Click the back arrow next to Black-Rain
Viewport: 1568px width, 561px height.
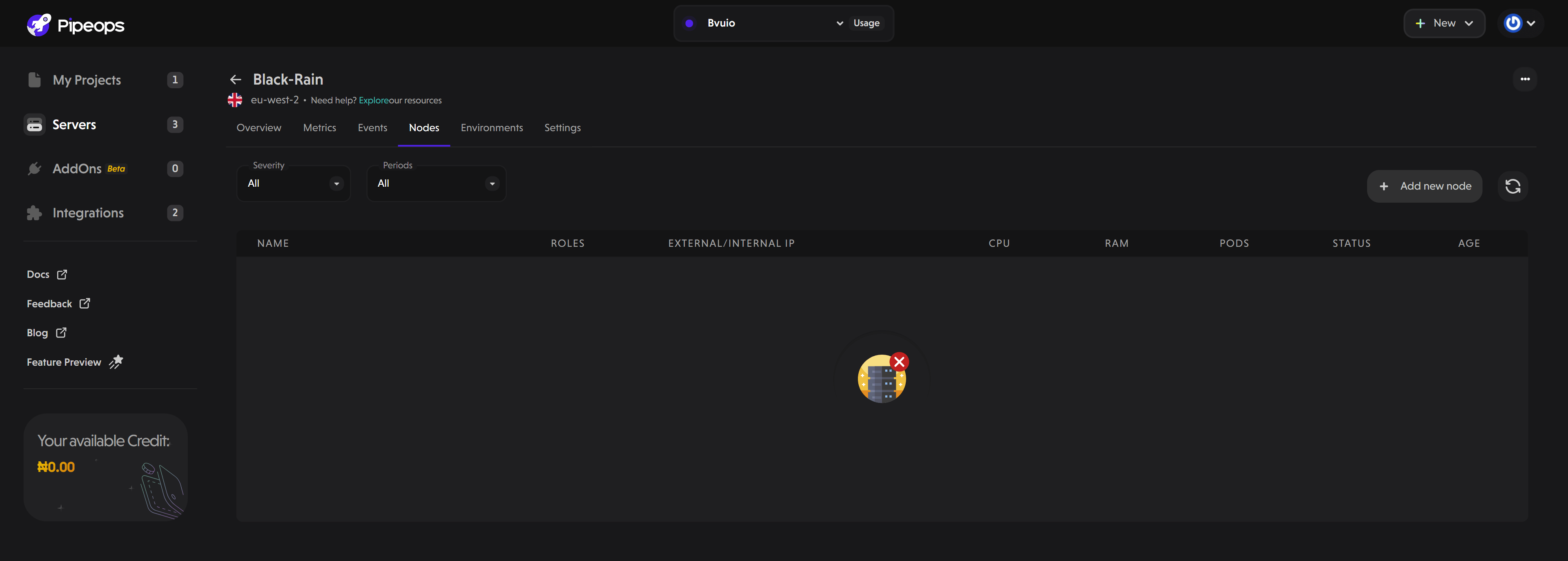[236, 79]
